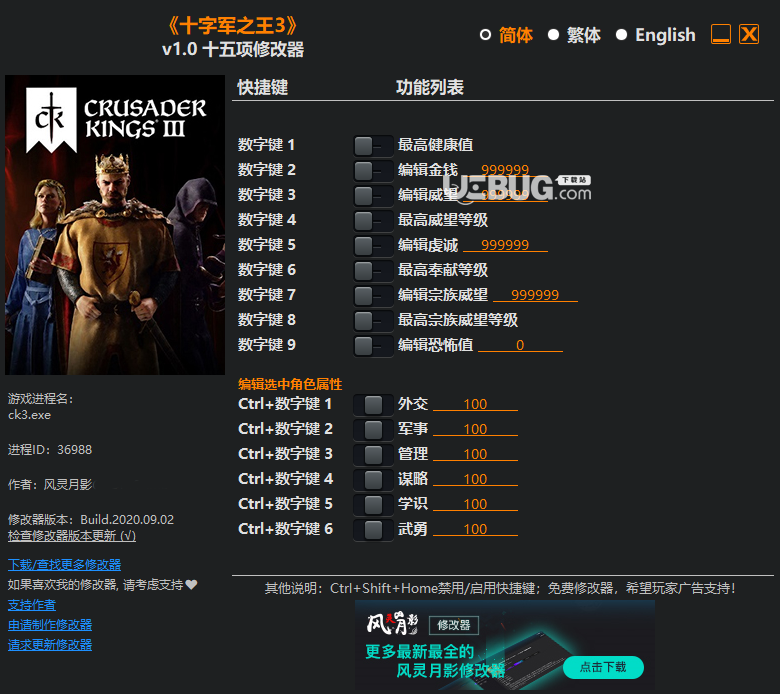Toggle 最高威望等级 option
Viewport: 780px width, 694px height.
pos(373,221)
